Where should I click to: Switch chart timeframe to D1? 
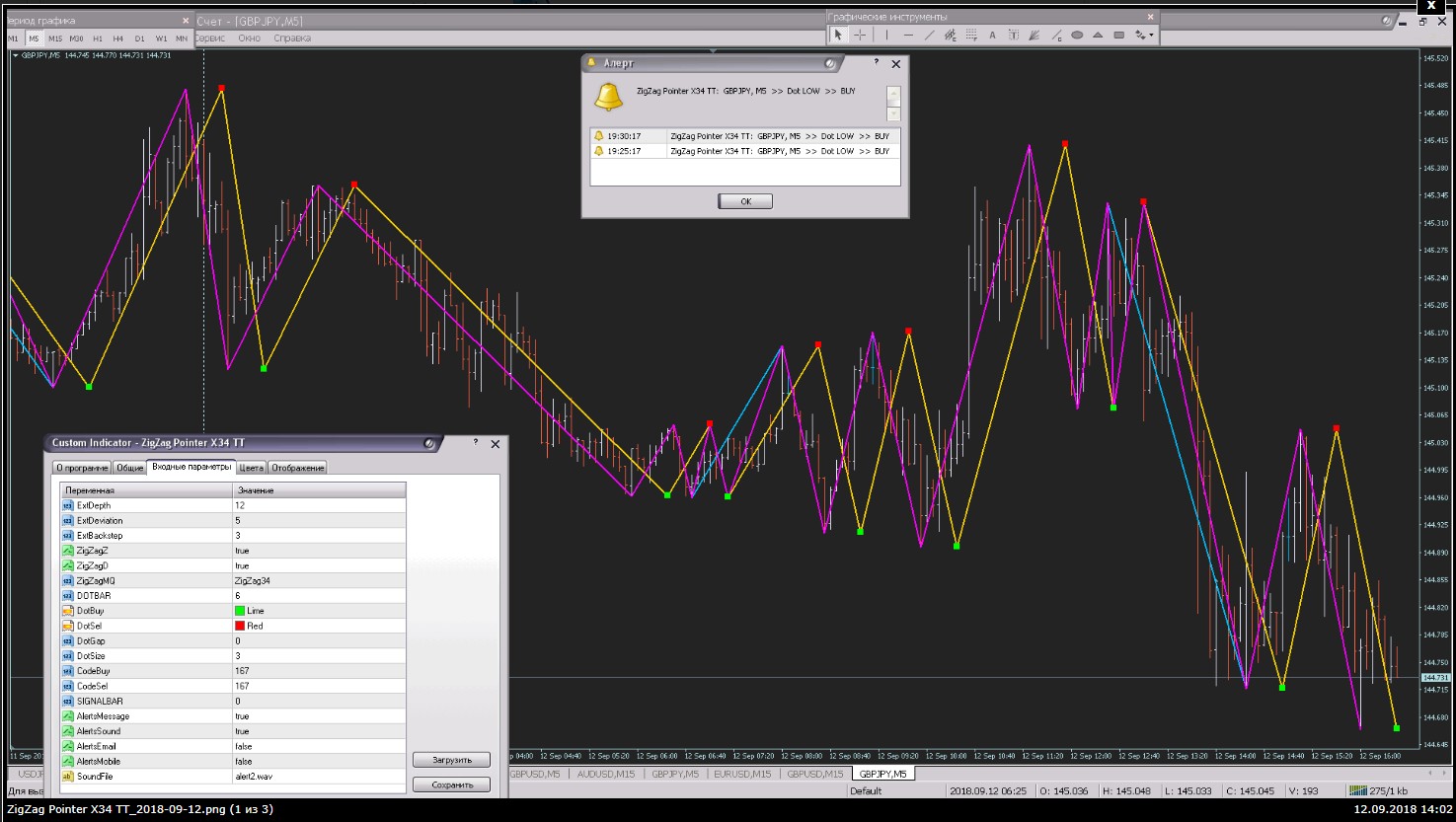(139, 38)
